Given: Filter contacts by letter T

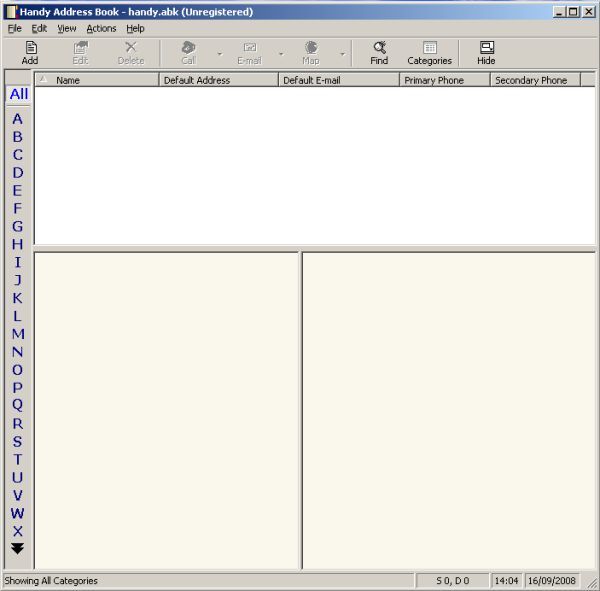Looking at the screenshot, I should point(18,459).
